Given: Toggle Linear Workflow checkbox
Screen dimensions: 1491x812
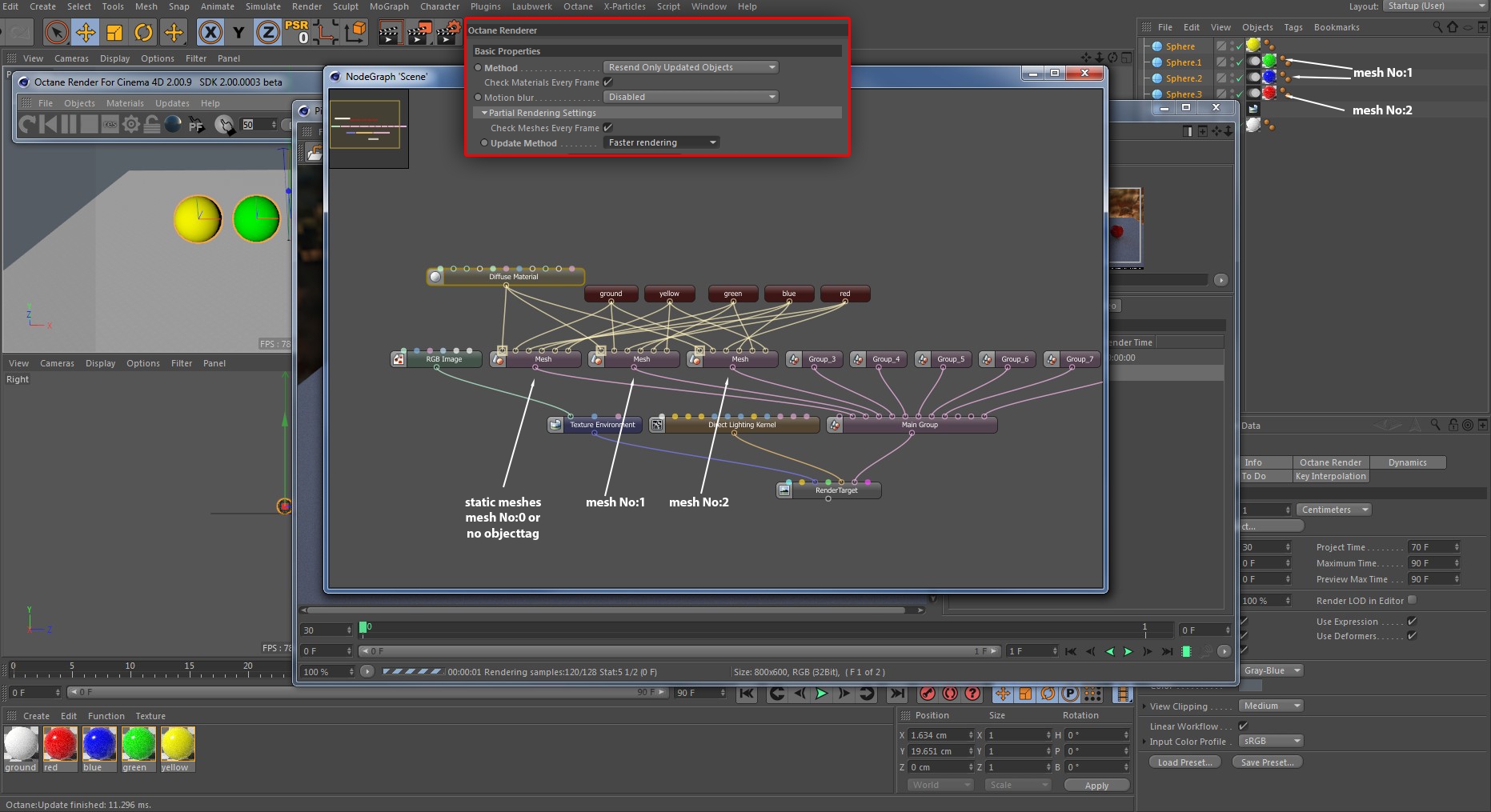Looking at the screenshot, I should 1243,726.
